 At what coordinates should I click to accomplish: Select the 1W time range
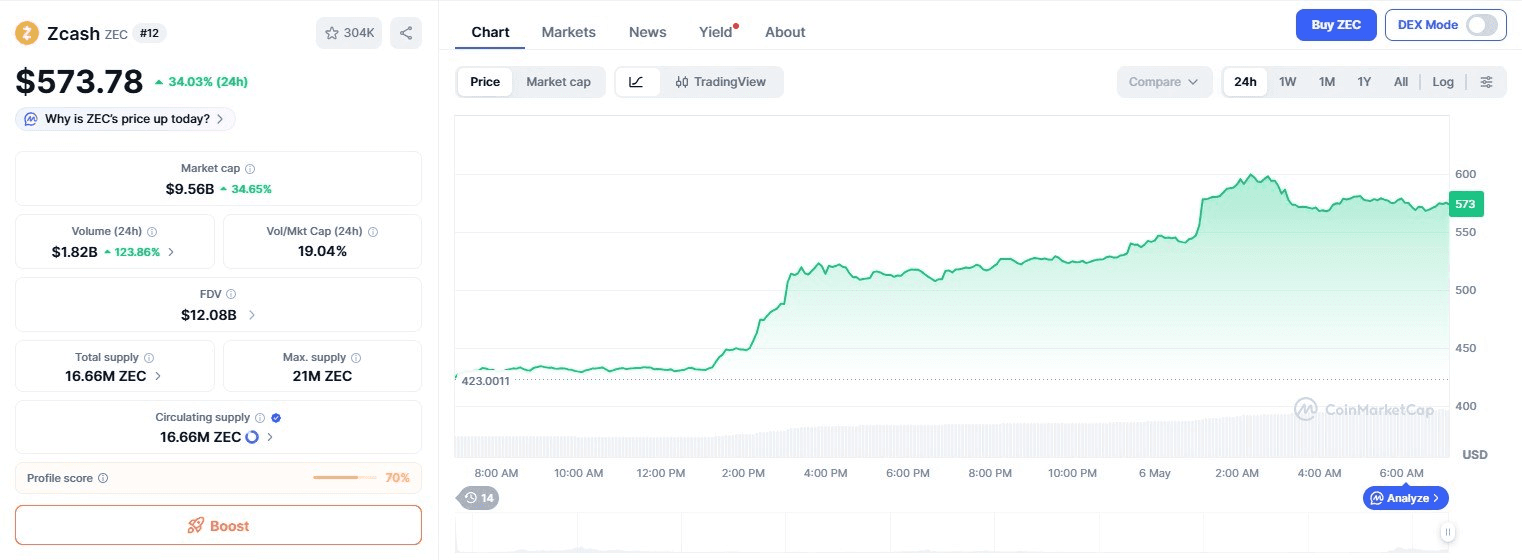click(x=1288, y=82)
